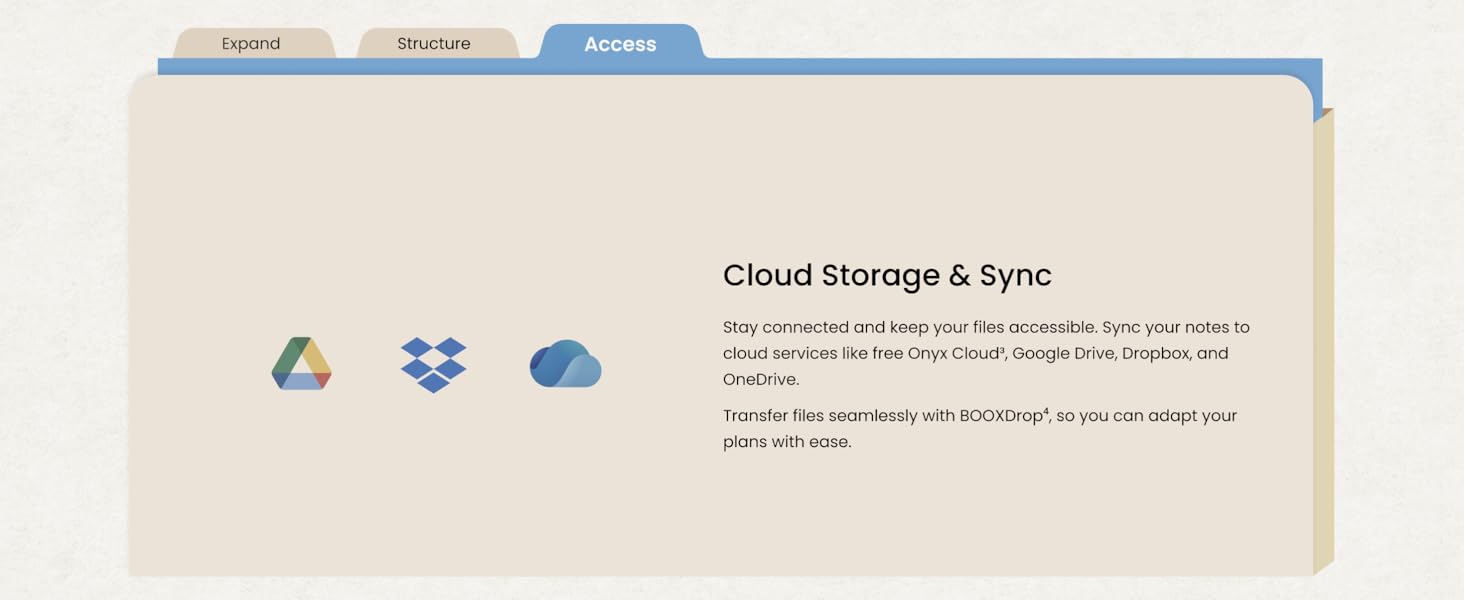Click the Dropbox icon
This screenshot has height=600, width=1464.
[433, 365]
